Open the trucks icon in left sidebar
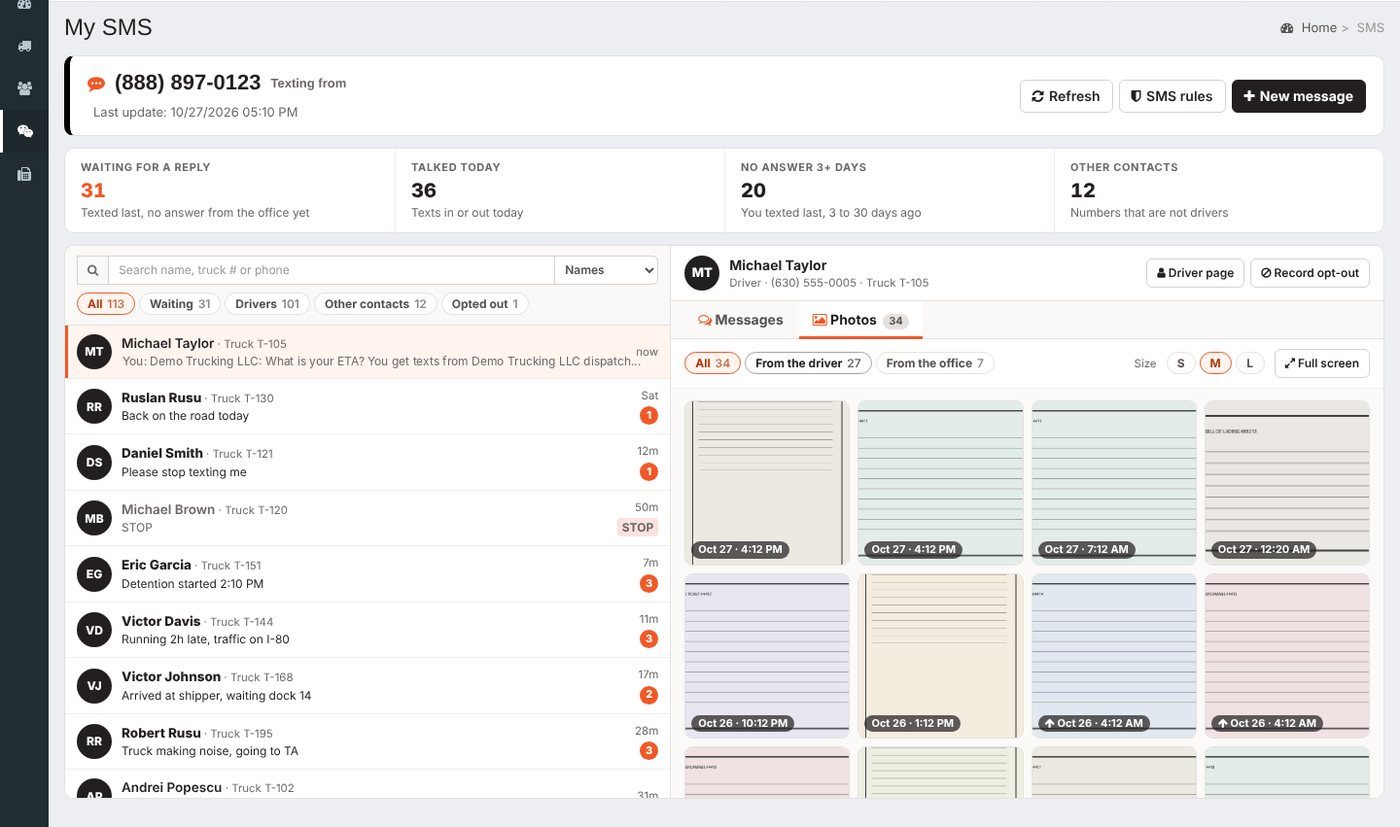 25,46
